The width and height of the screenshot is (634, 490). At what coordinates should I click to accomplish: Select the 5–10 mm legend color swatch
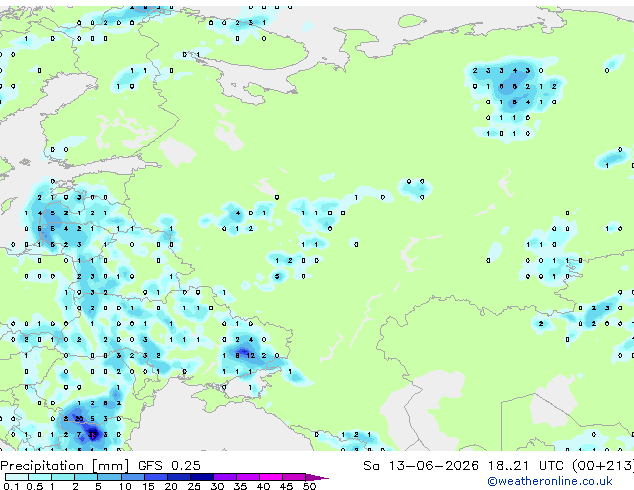coord(110,477)
